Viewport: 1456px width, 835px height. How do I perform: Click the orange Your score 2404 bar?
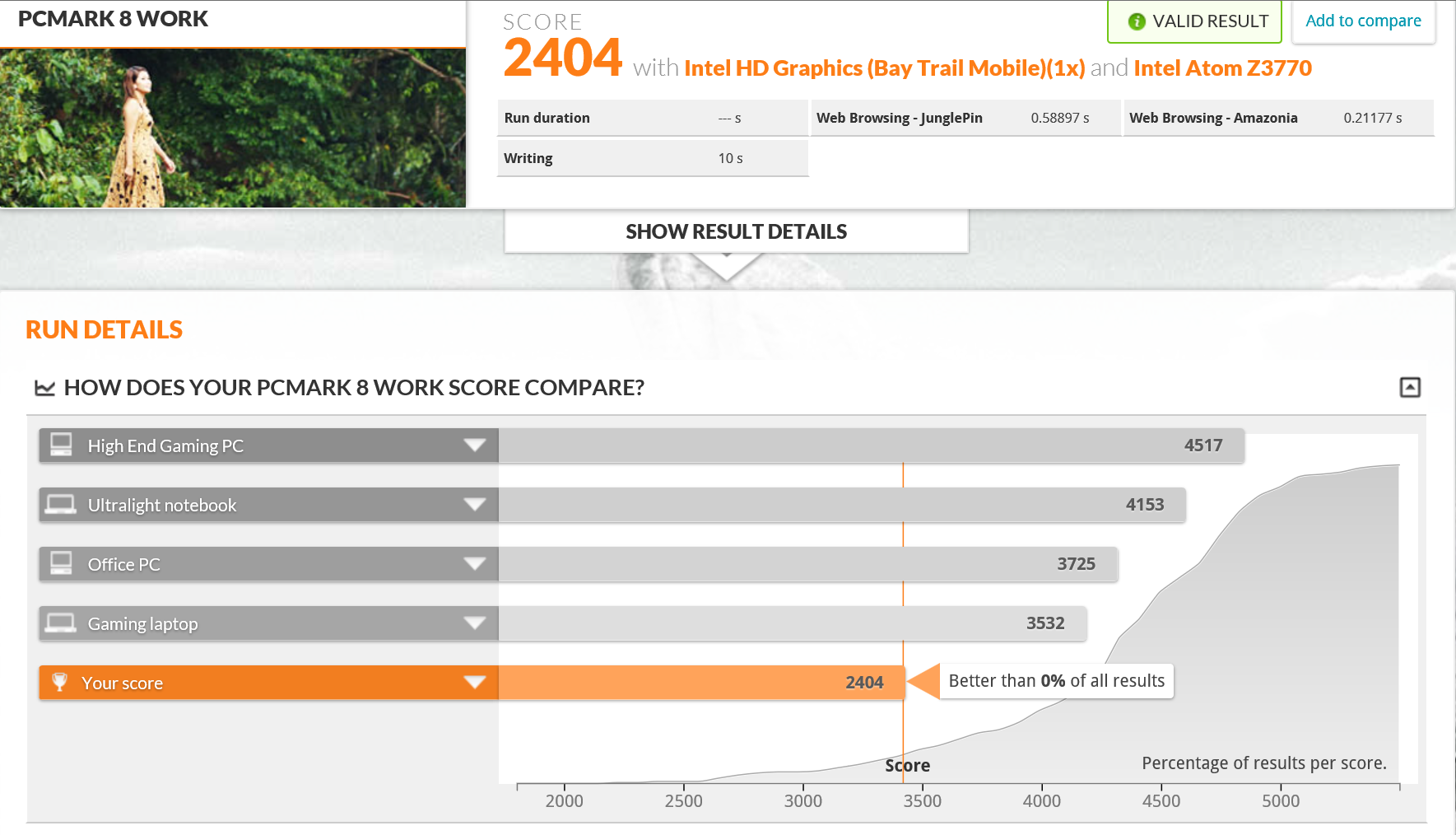tap(701, 683)
